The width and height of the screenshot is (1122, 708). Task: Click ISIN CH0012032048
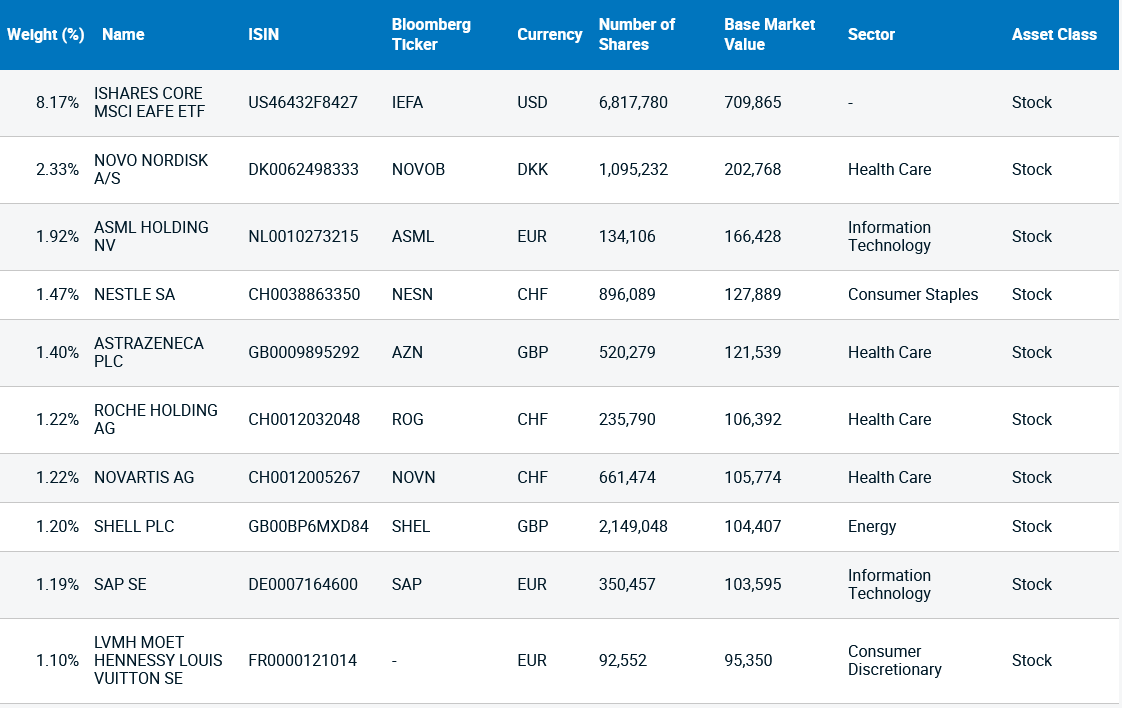point(304,420)
